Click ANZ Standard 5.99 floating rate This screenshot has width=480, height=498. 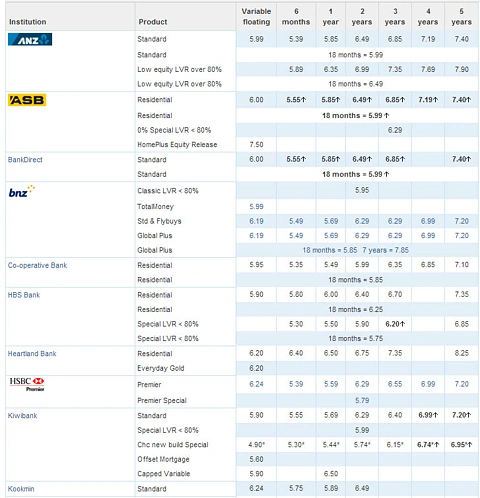click(256, 39)
